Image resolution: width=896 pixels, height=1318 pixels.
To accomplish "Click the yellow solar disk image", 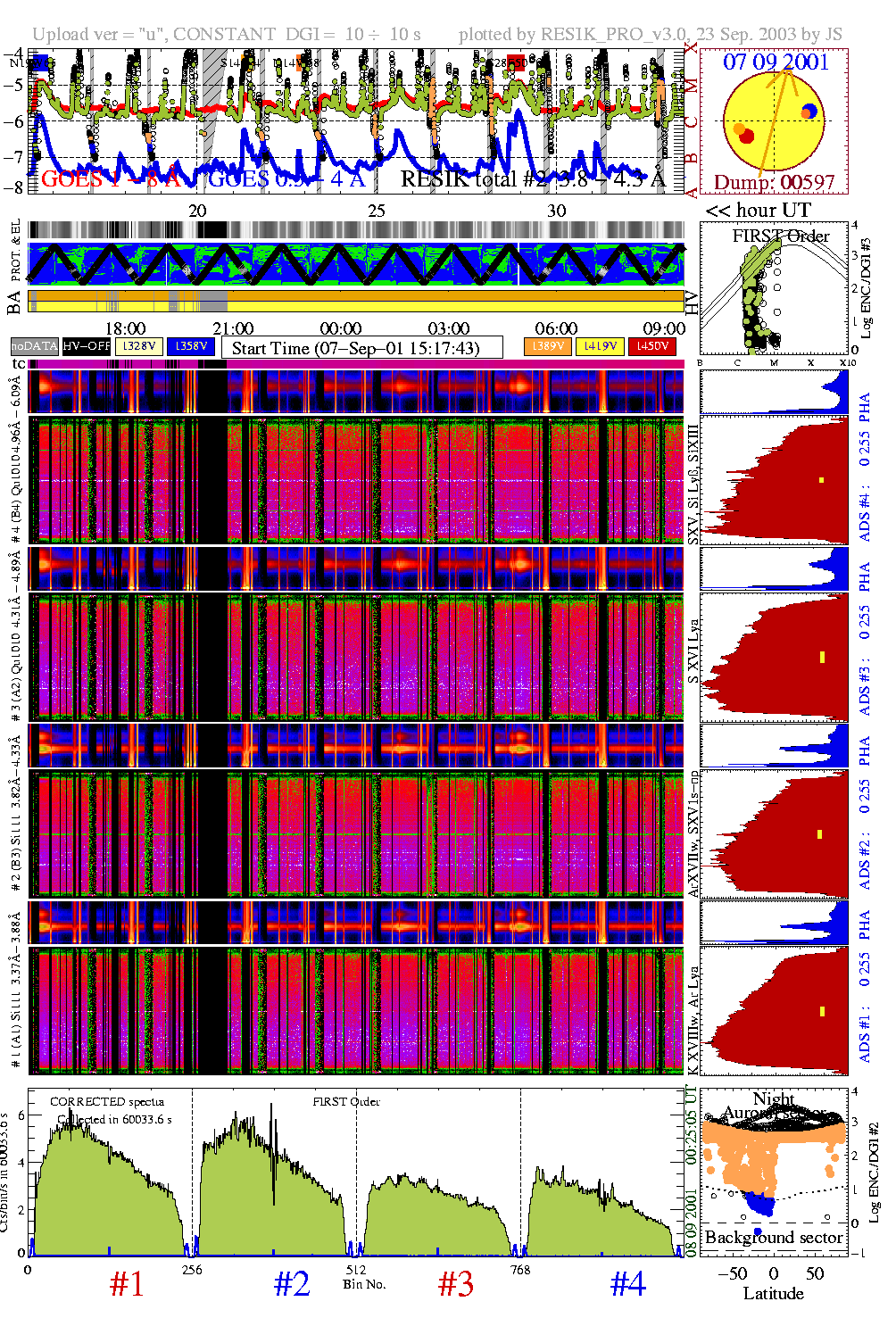I will coord(774,120).
